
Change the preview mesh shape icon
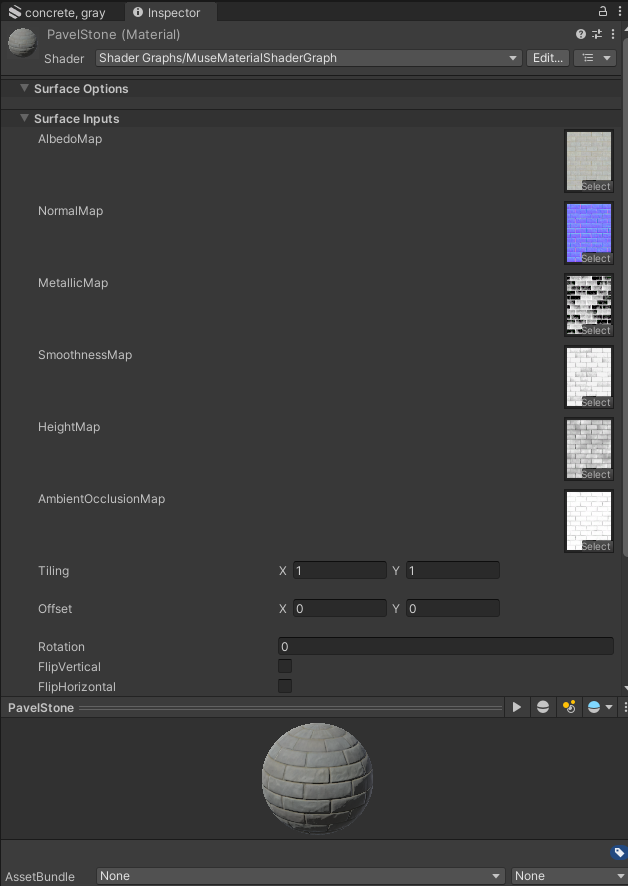click(543, 707)
